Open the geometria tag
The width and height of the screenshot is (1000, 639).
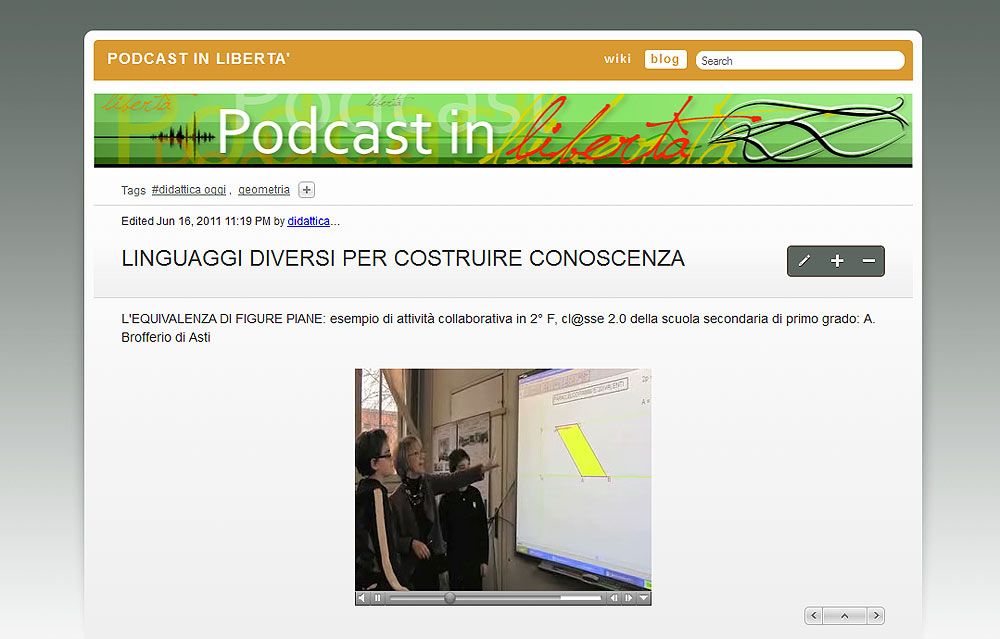tap(264, 190)
